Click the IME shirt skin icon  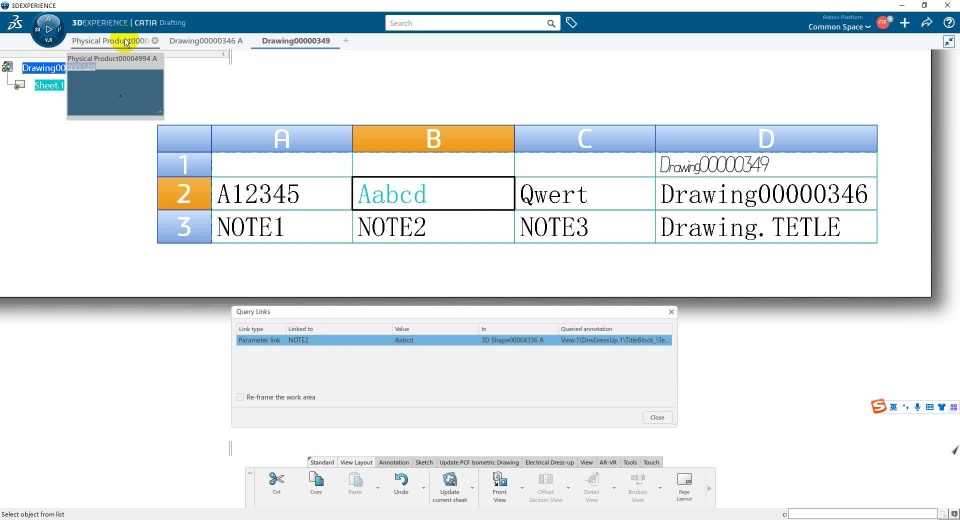(x=942, y=407)
